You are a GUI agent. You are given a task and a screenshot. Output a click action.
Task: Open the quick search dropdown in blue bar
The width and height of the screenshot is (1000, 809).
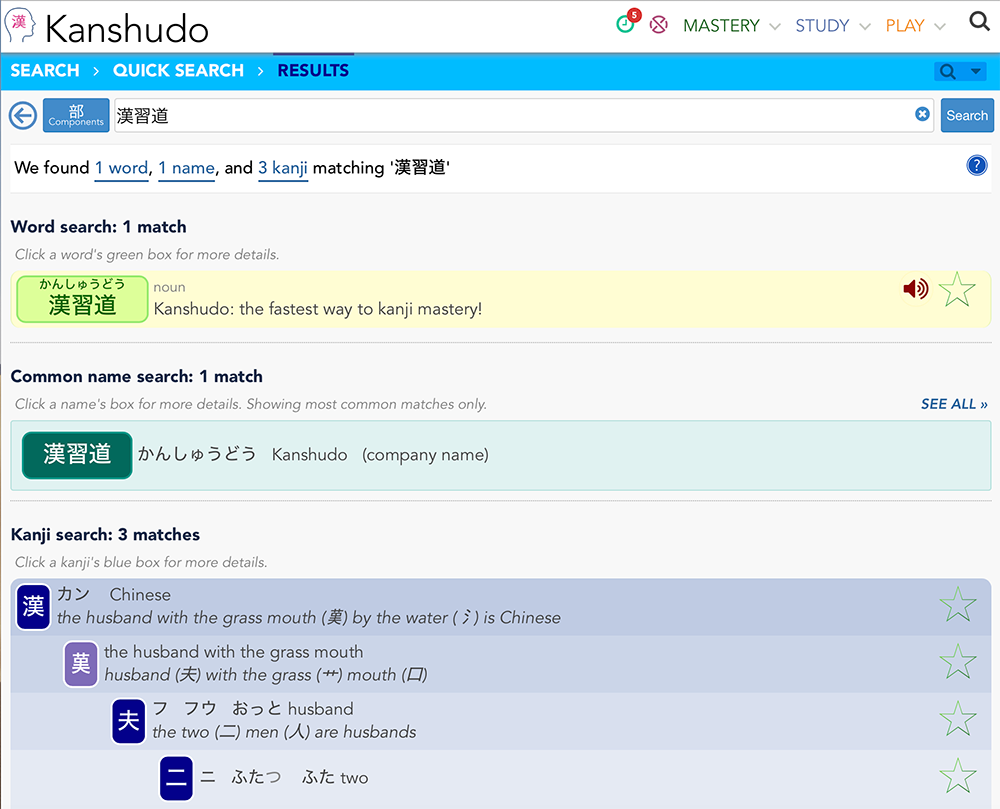point(960,71)
